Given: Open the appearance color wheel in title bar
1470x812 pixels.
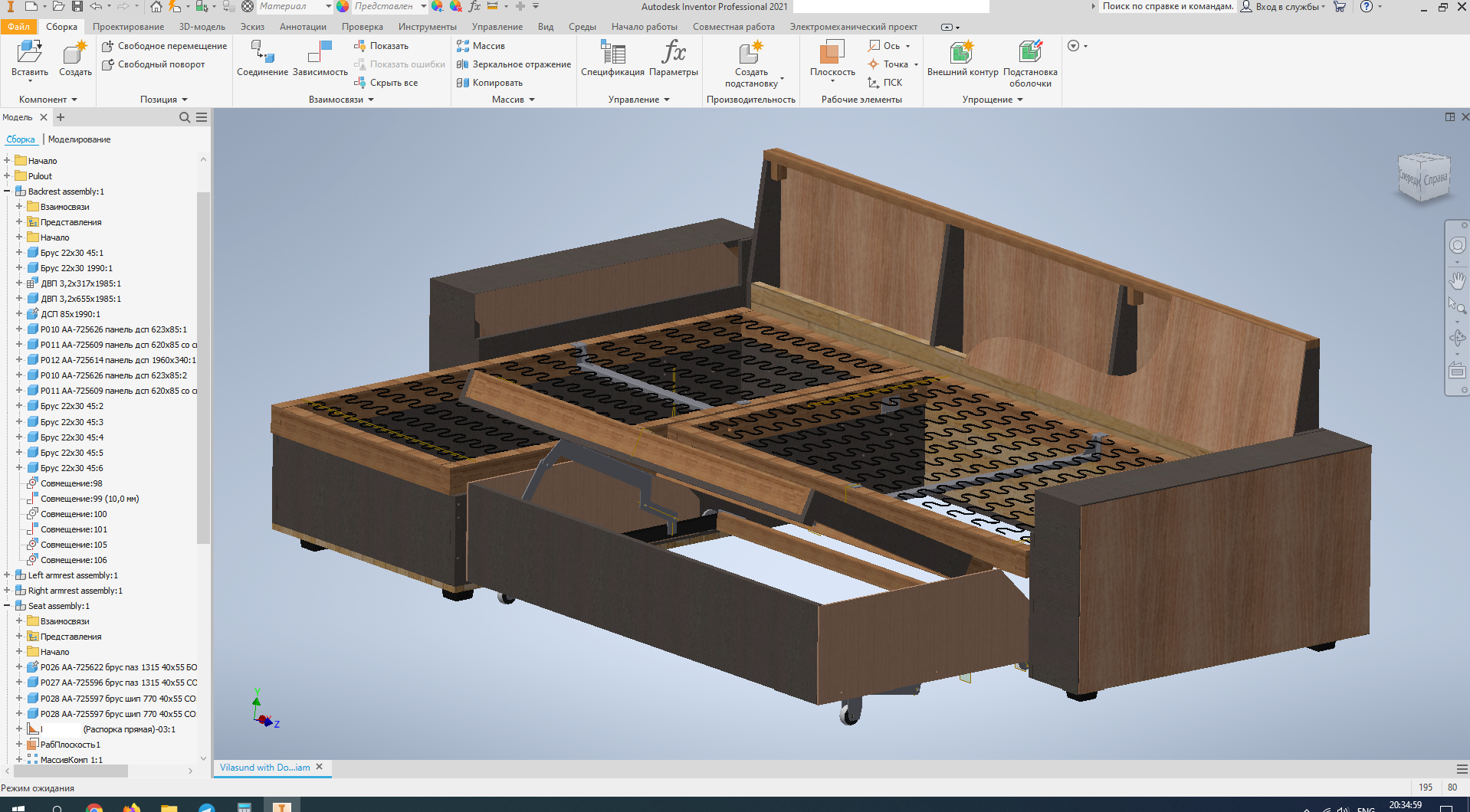Looking at the screenshot, I should point(343,6).
